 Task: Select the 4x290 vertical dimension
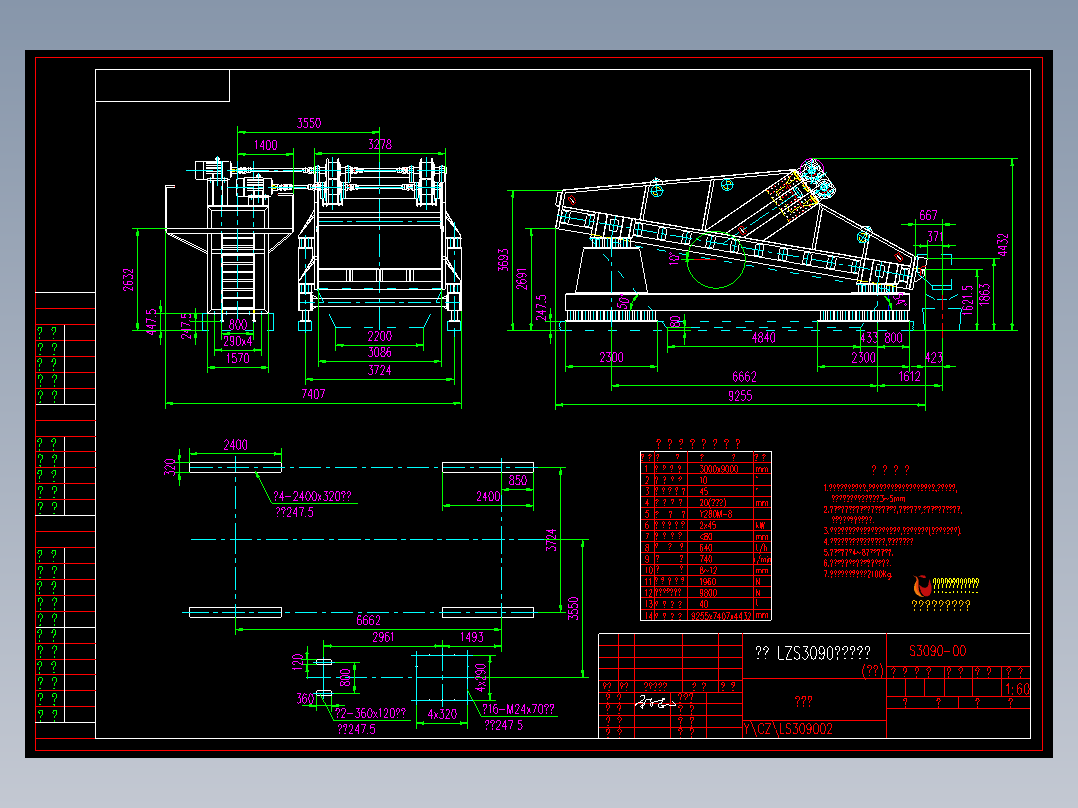click(481, 677)
